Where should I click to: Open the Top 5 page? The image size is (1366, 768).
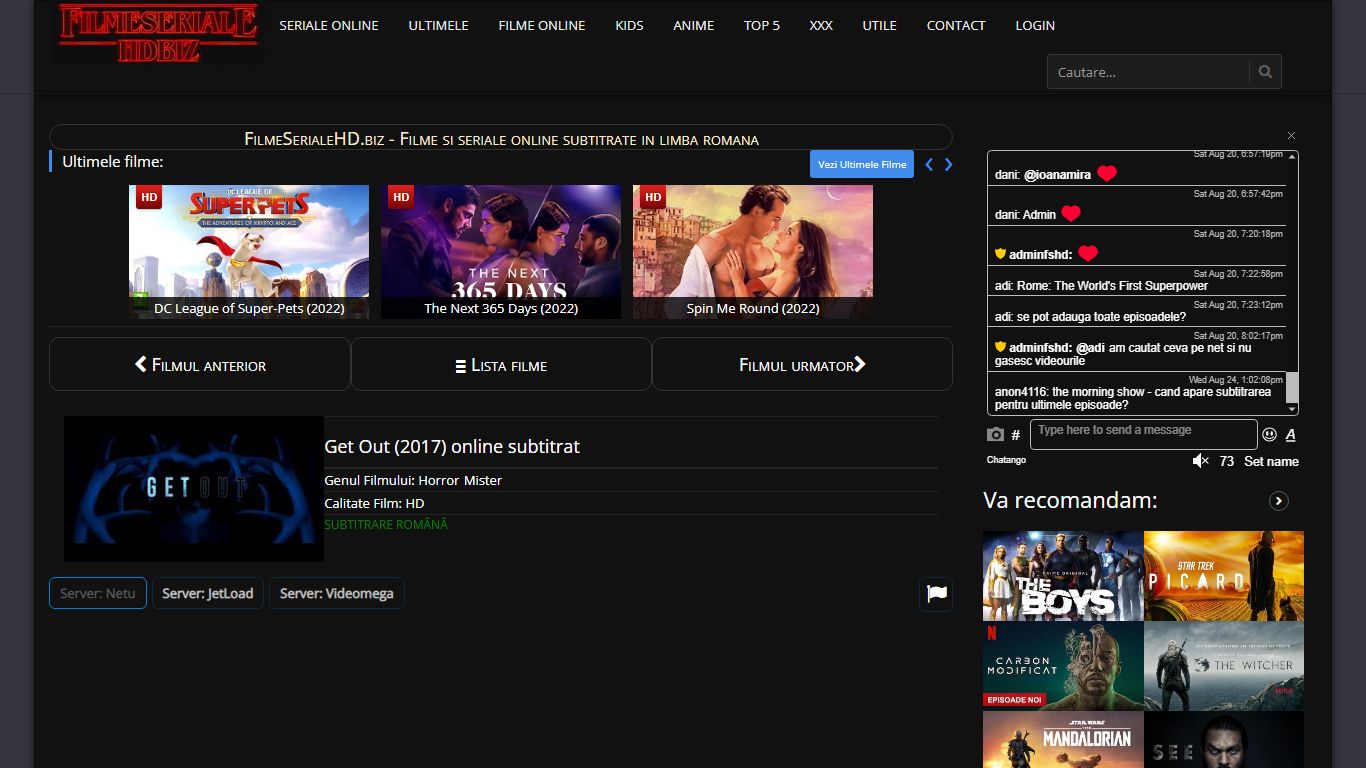(x=762, y=25)
